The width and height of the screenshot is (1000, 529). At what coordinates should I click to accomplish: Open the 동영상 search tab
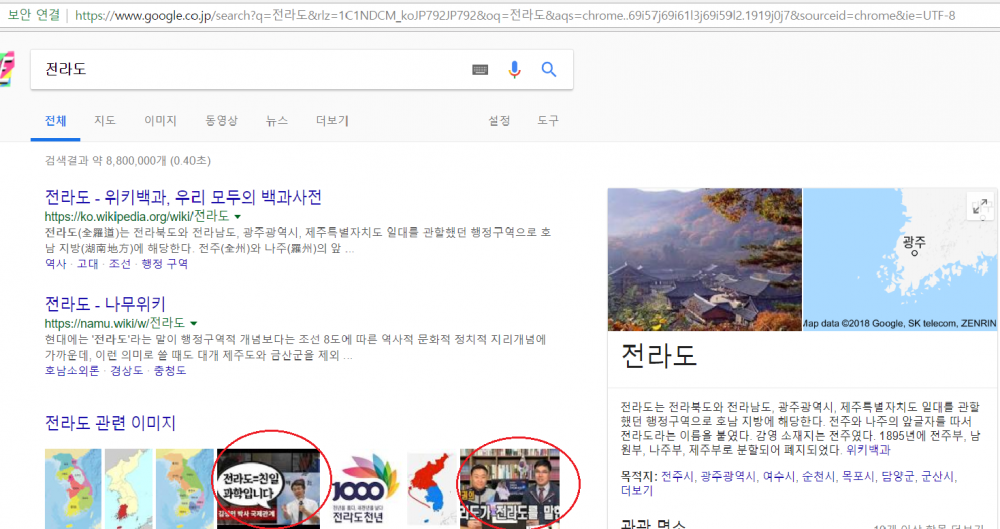tap(221, 121)
